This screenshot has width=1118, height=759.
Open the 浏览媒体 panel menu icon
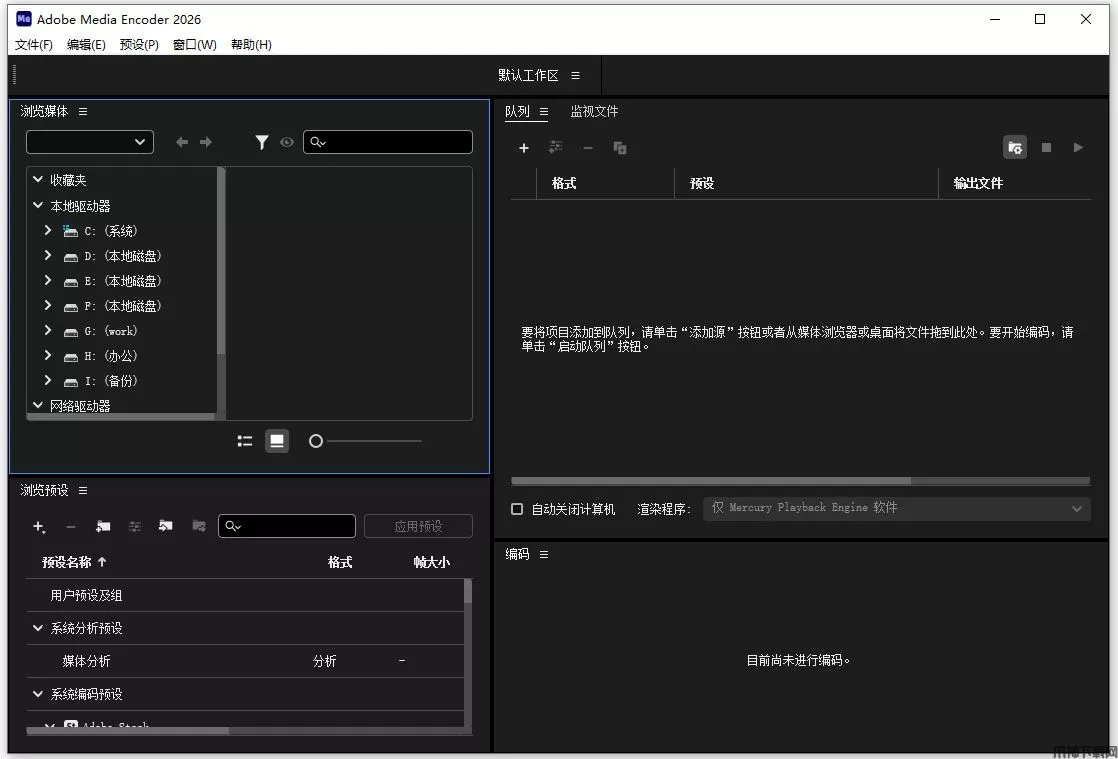83,112
